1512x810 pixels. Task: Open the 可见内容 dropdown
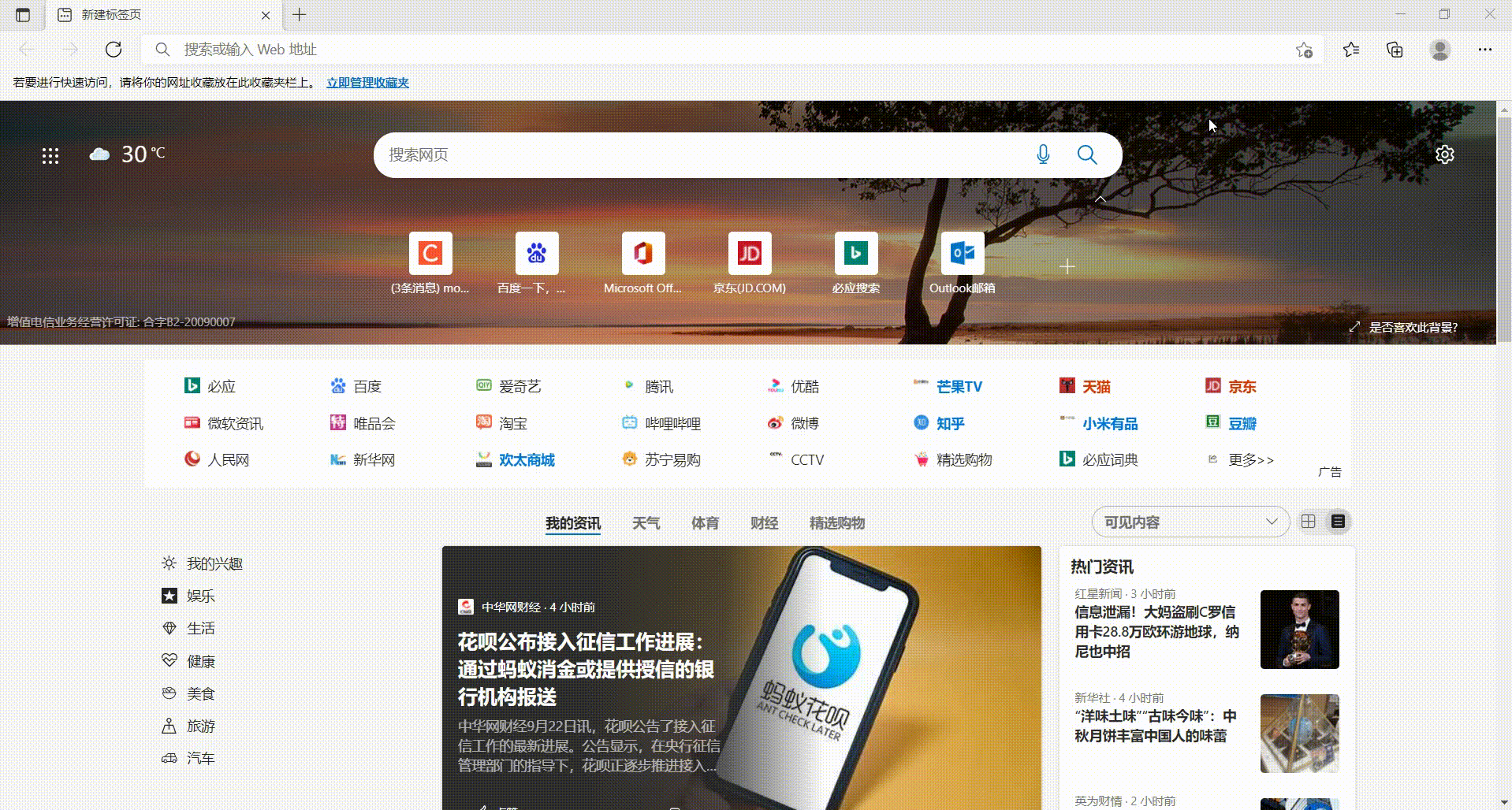tap(1190, 522)
